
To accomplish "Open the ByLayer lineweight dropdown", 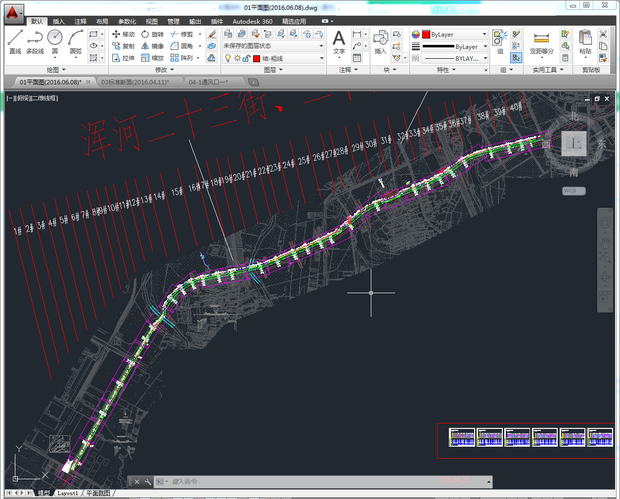I will (460, 46).
